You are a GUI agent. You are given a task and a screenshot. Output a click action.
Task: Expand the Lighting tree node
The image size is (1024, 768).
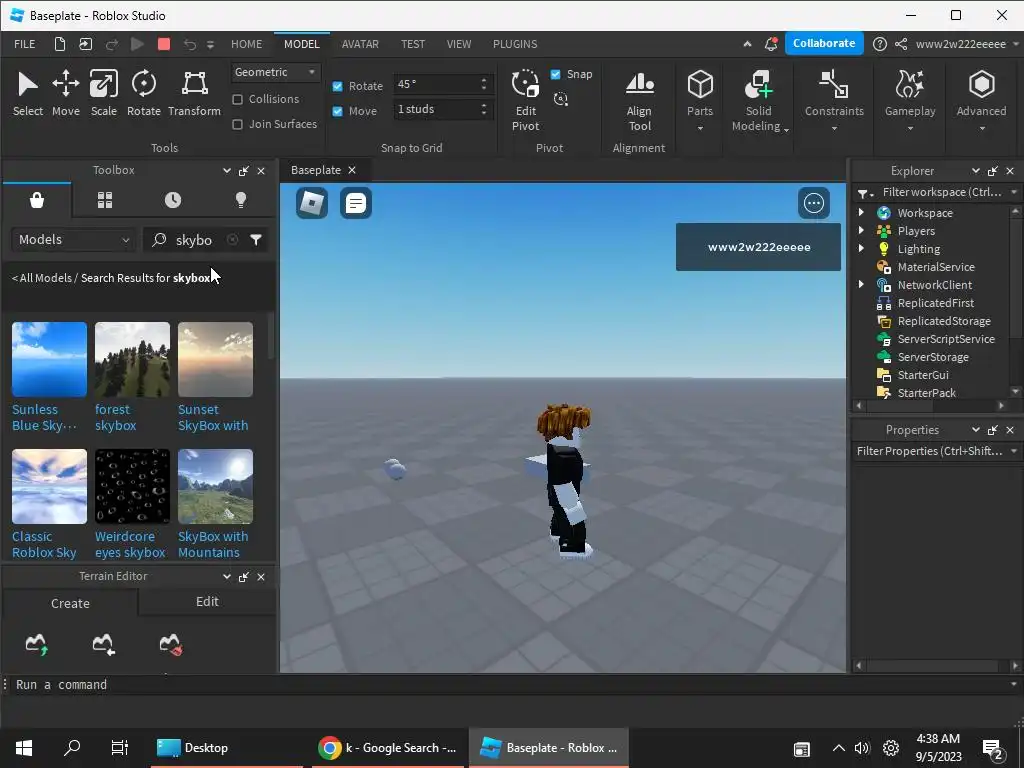861,248
